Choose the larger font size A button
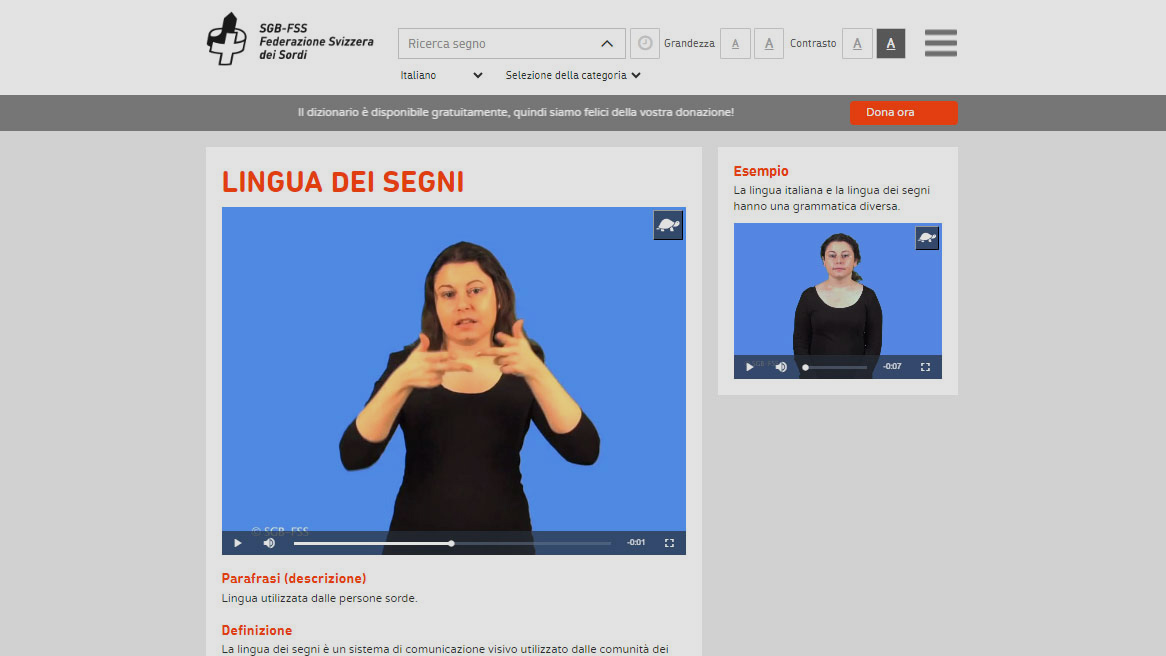The width and height of the screenshot is (1166, 656). pyautogui.click(x=769, y=43)
